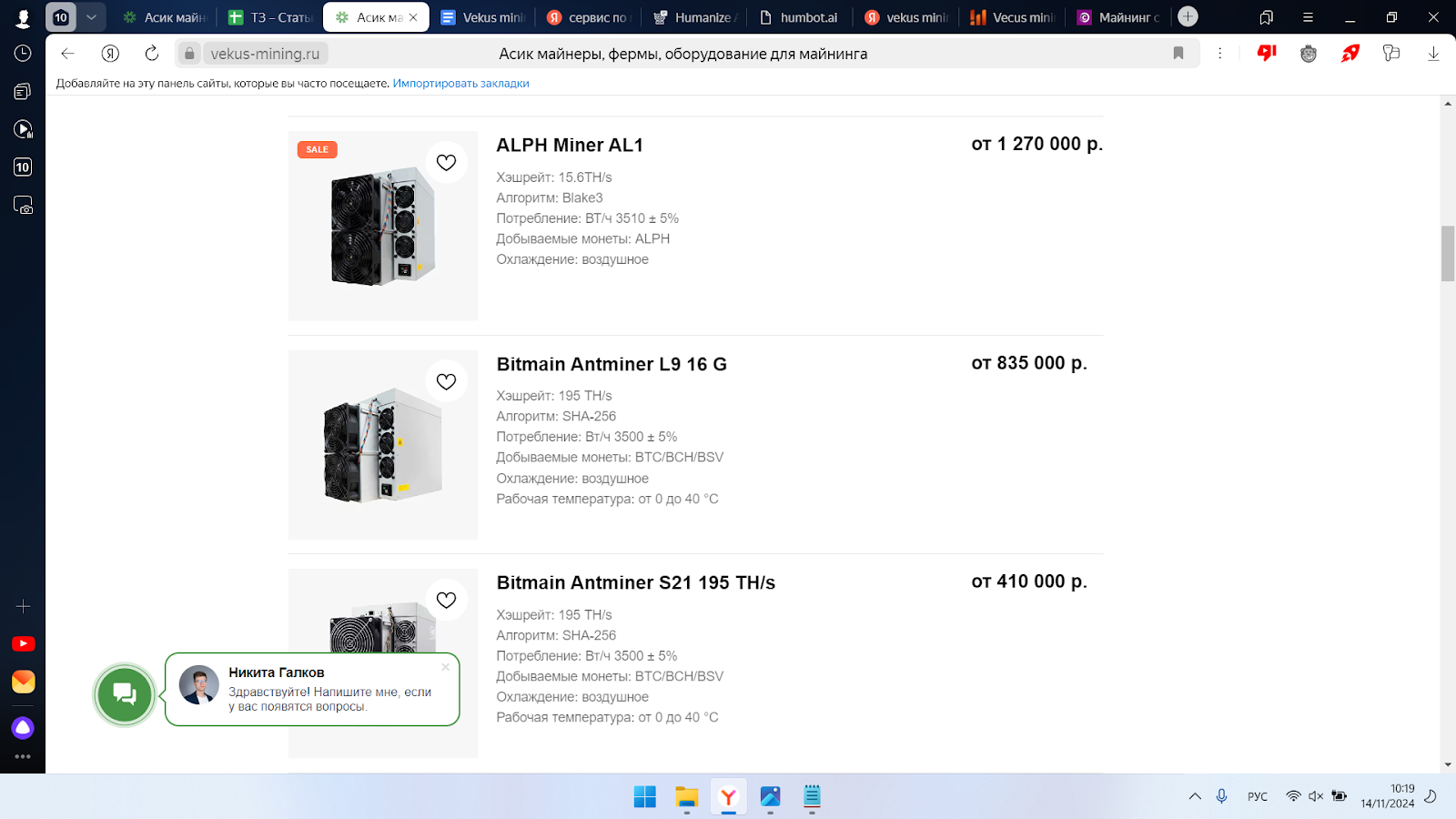Open volume control in system tray

pyautogui.click(x=1316, y=796)
